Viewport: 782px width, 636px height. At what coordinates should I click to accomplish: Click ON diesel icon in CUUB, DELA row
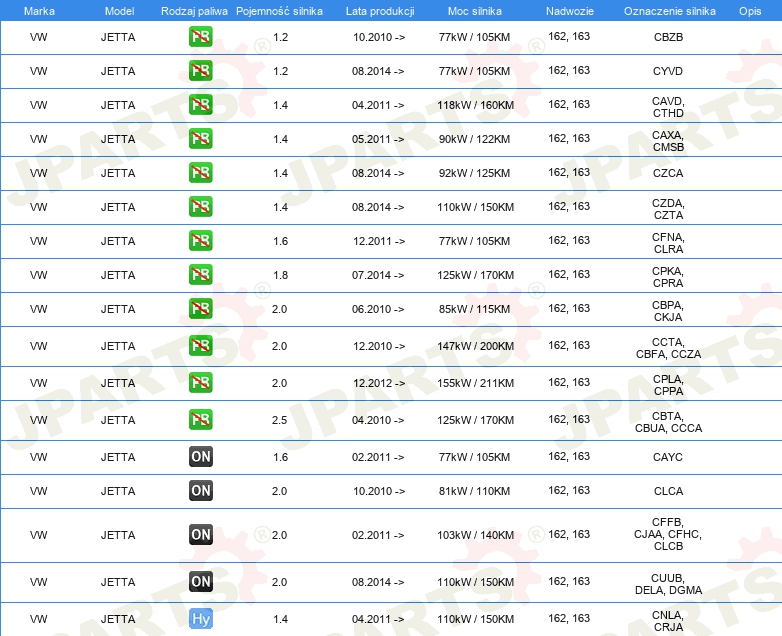200,581
